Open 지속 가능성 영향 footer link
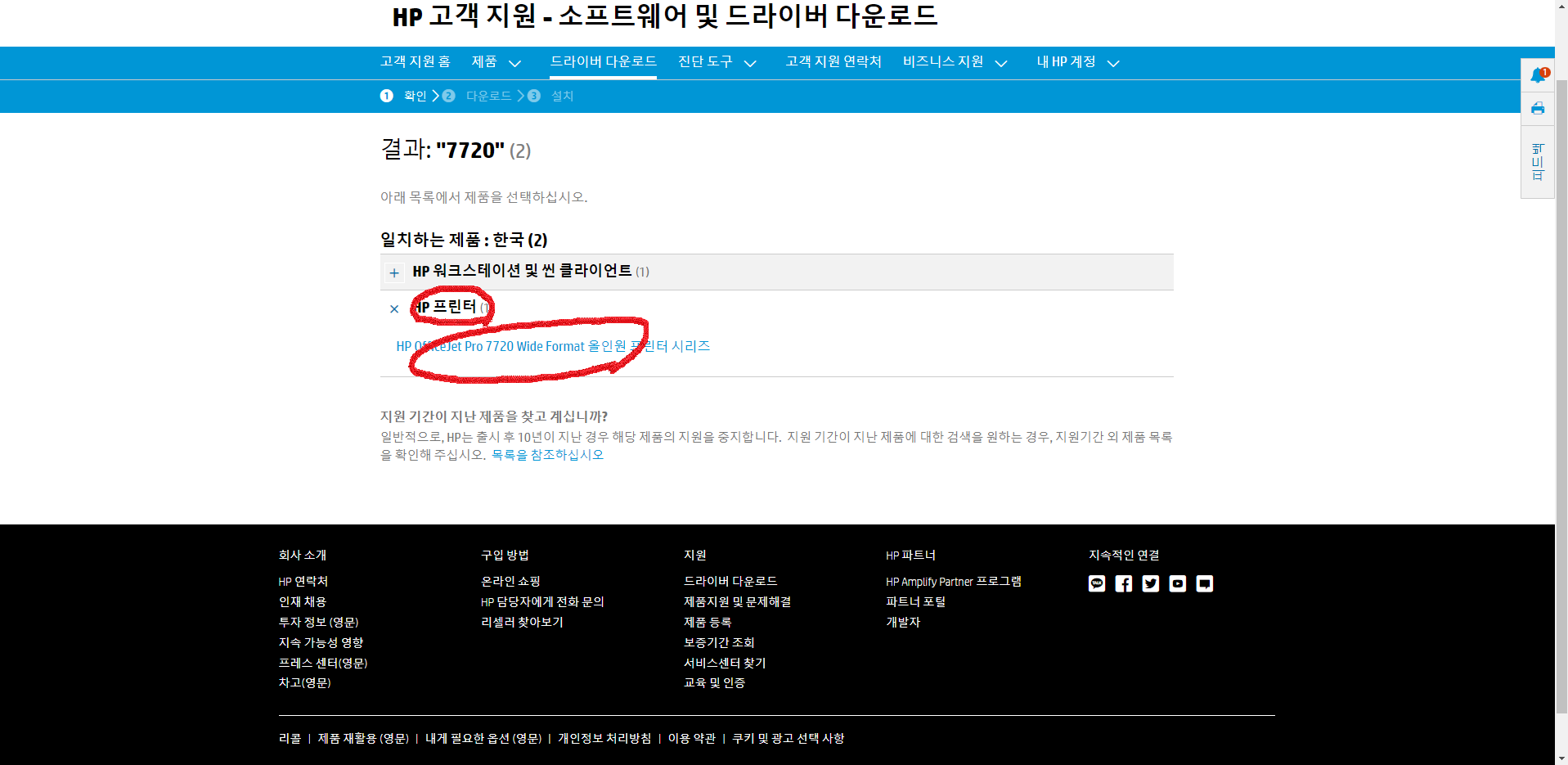The image size is (1568, 765). click(321, 643)
